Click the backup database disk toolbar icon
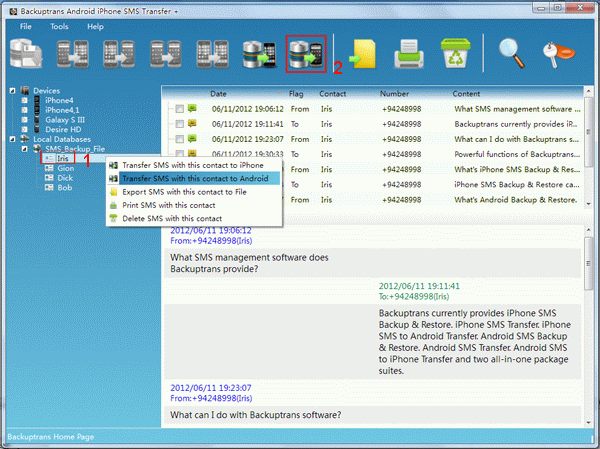This screenshot has height=449, width=600. (x=26, y=54)
